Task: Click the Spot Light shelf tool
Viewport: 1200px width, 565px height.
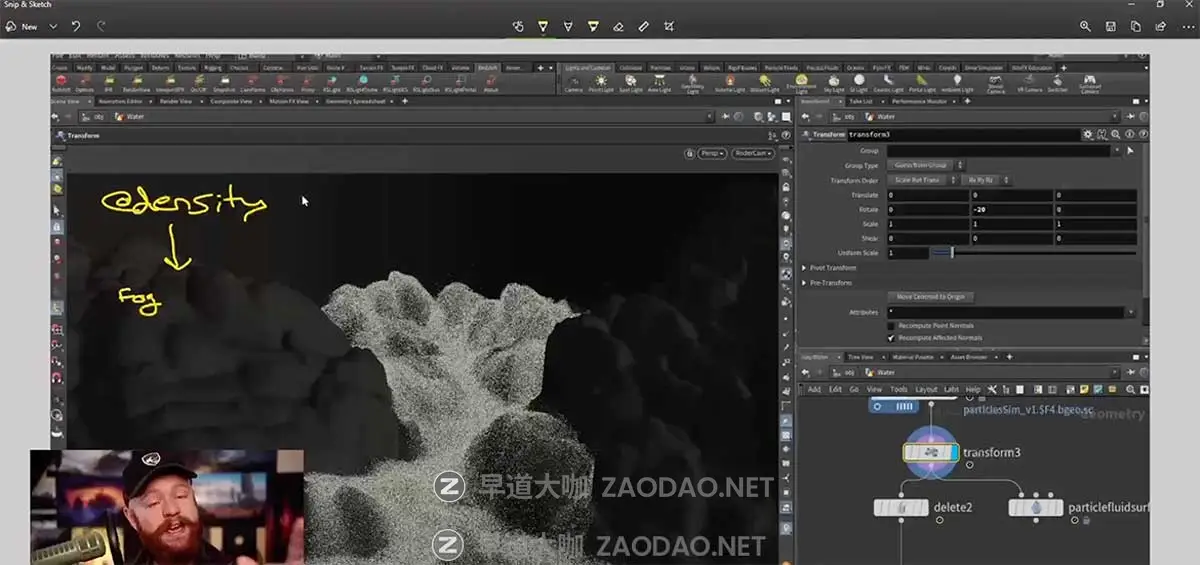Action: coord(630,84)
